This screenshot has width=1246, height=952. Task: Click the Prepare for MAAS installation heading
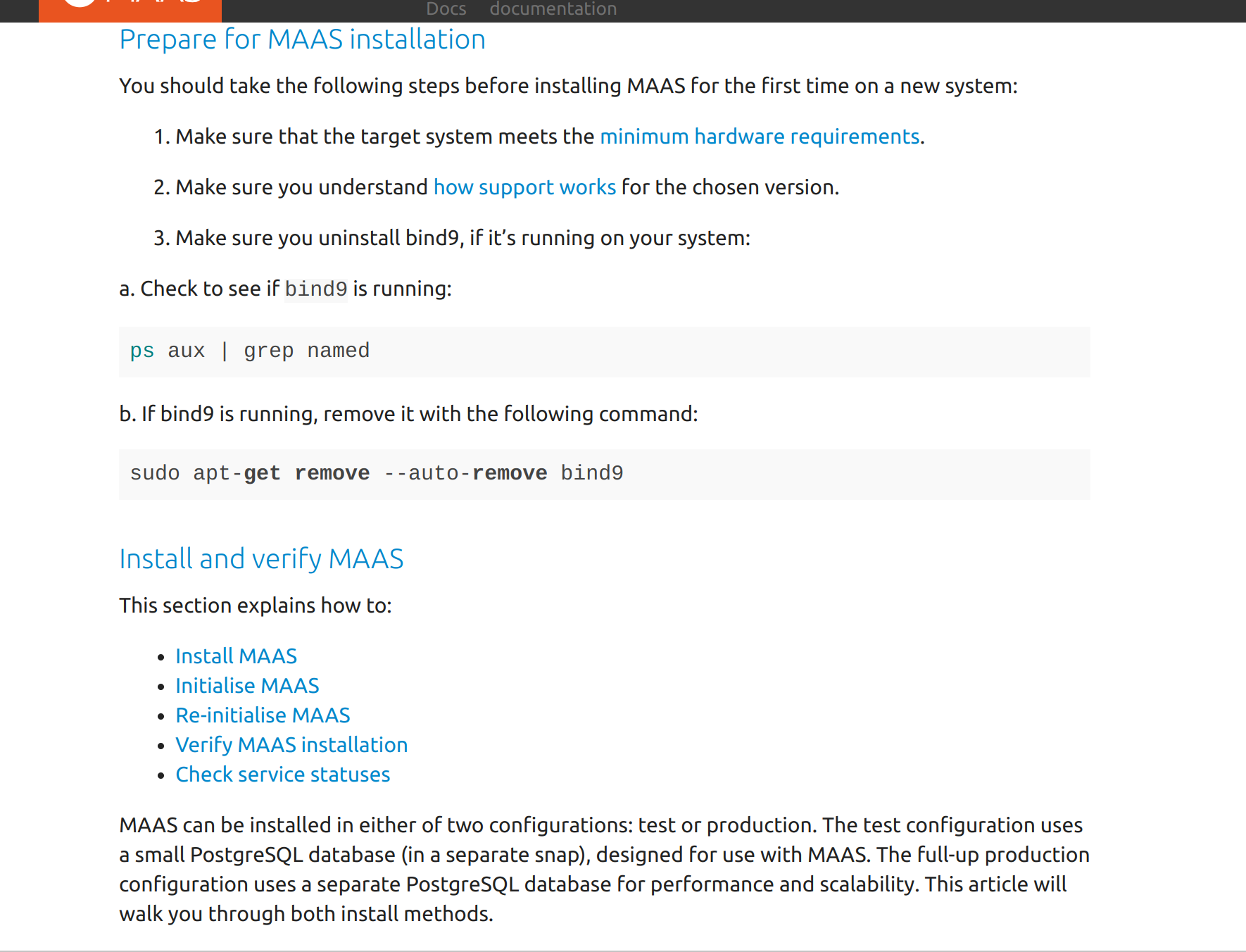tap(302, 39)
